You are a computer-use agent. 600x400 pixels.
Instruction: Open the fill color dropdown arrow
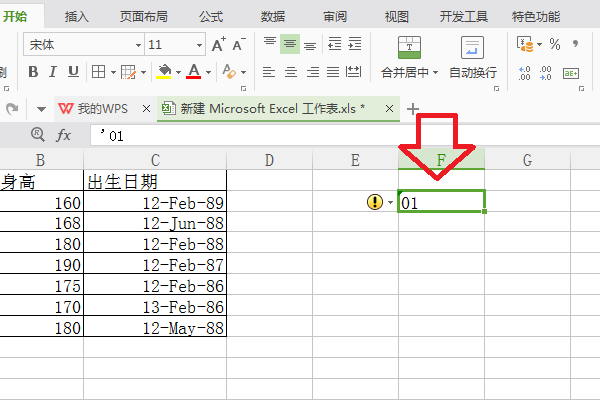[178, 72]
